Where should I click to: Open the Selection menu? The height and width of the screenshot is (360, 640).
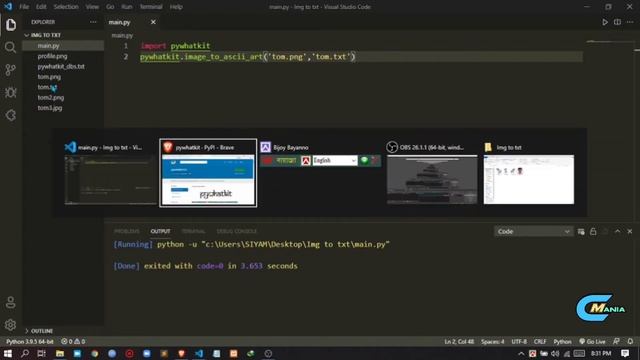66,7
